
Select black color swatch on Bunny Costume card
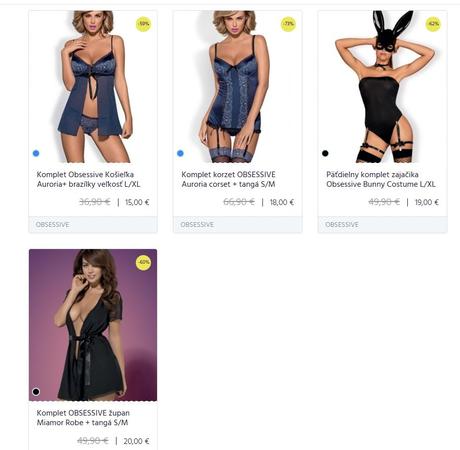click(325, 153)
